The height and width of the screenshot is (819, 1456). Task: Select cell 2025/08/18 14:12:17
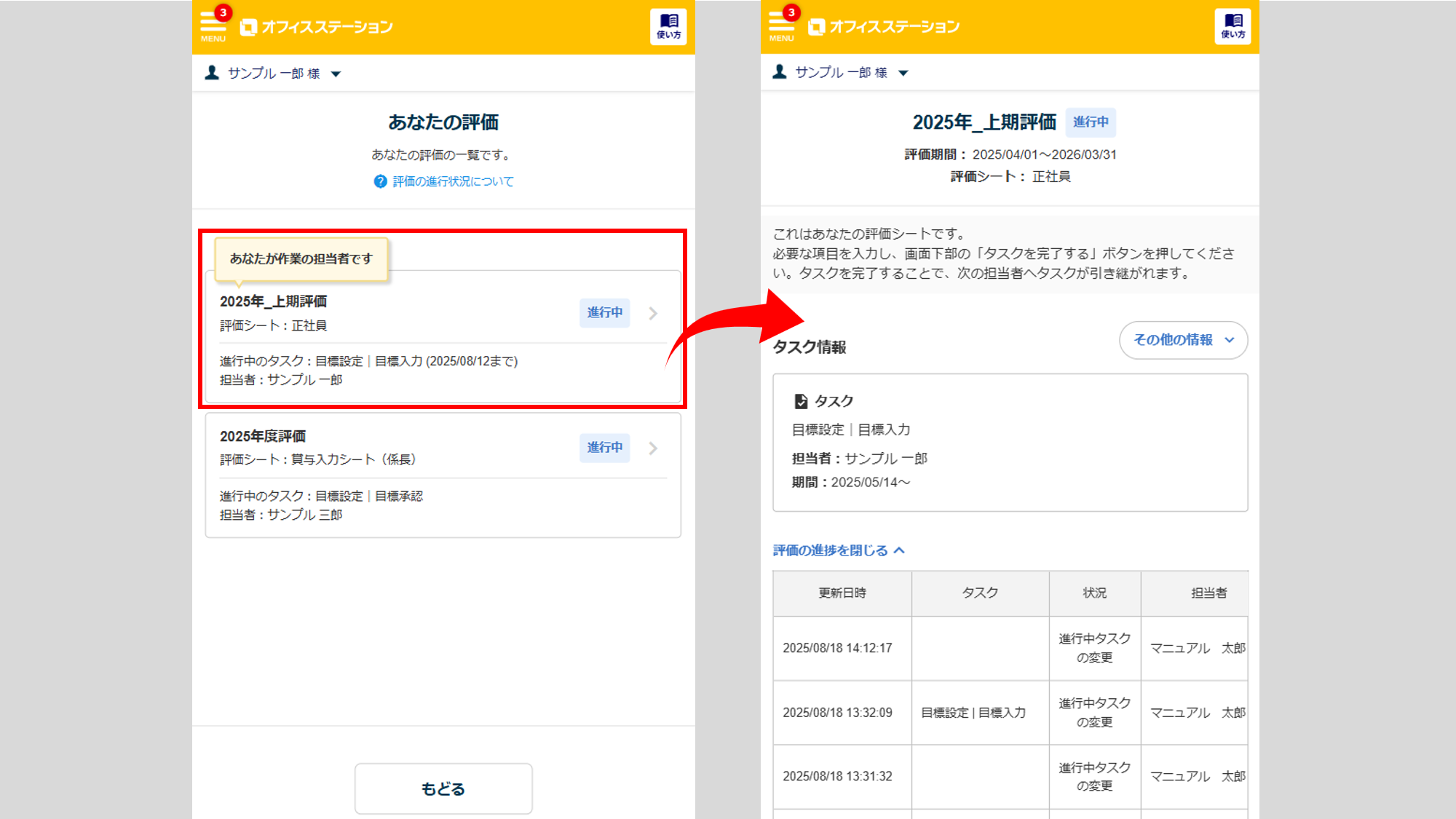842,648
